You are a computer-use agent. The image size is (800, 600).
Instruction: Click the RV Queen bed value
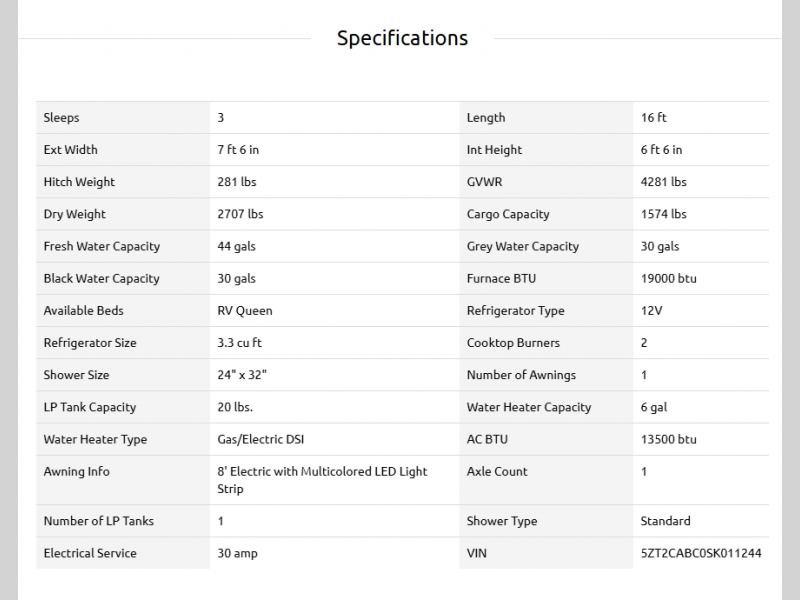click(x=245, y=310)
